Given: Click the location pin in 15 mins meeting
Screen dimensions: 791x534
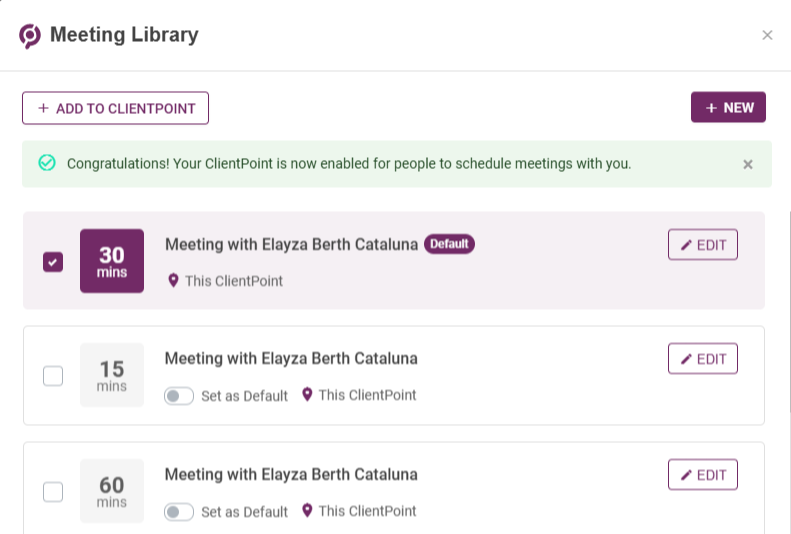Looking at the screenshot, I should (x=307, y=394).
